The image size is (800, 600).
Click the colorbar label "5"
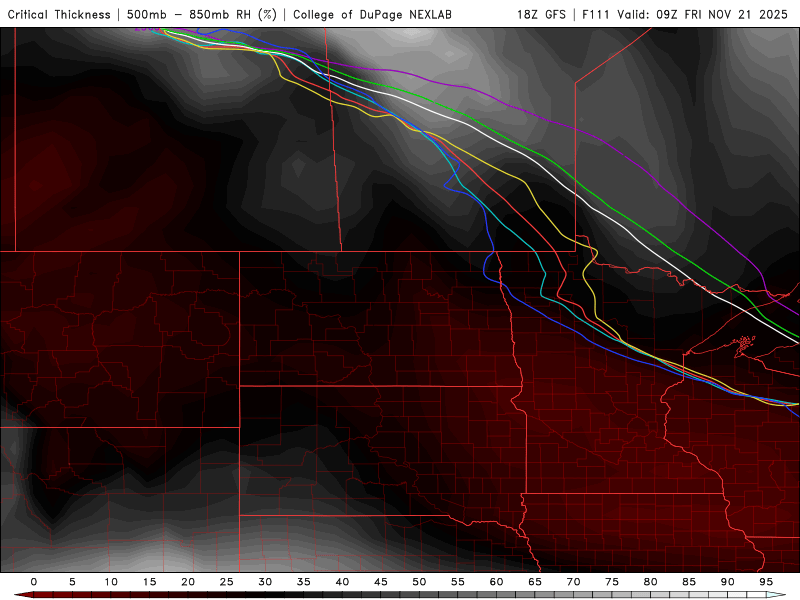pyautogui.click(x=72, y=582)
